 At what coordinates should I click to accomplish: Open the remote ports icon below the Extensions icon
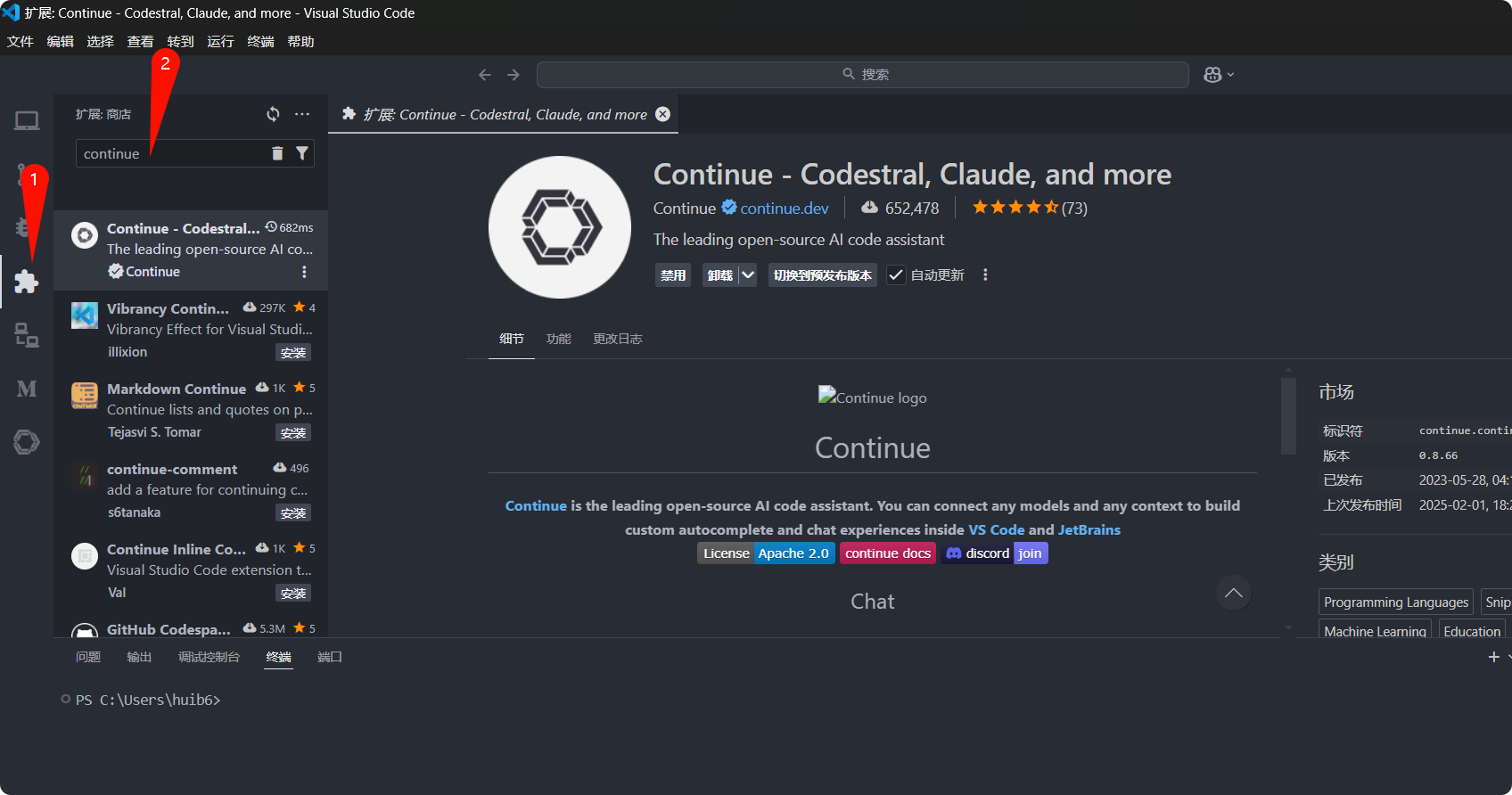pyautogui.click(x=27, y=335)
